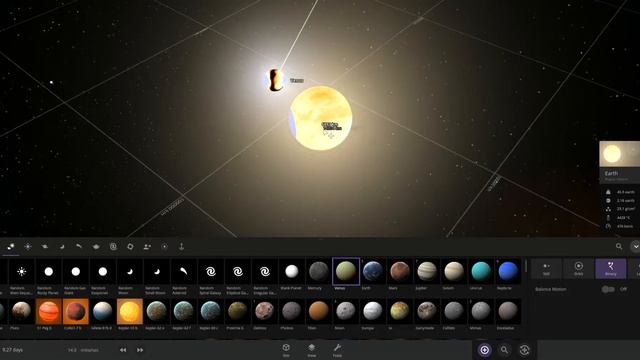Speed up simulation with fast-forward arrows
Screen dimensions: 640x360
pyautogui.click(x=140, y=350)
